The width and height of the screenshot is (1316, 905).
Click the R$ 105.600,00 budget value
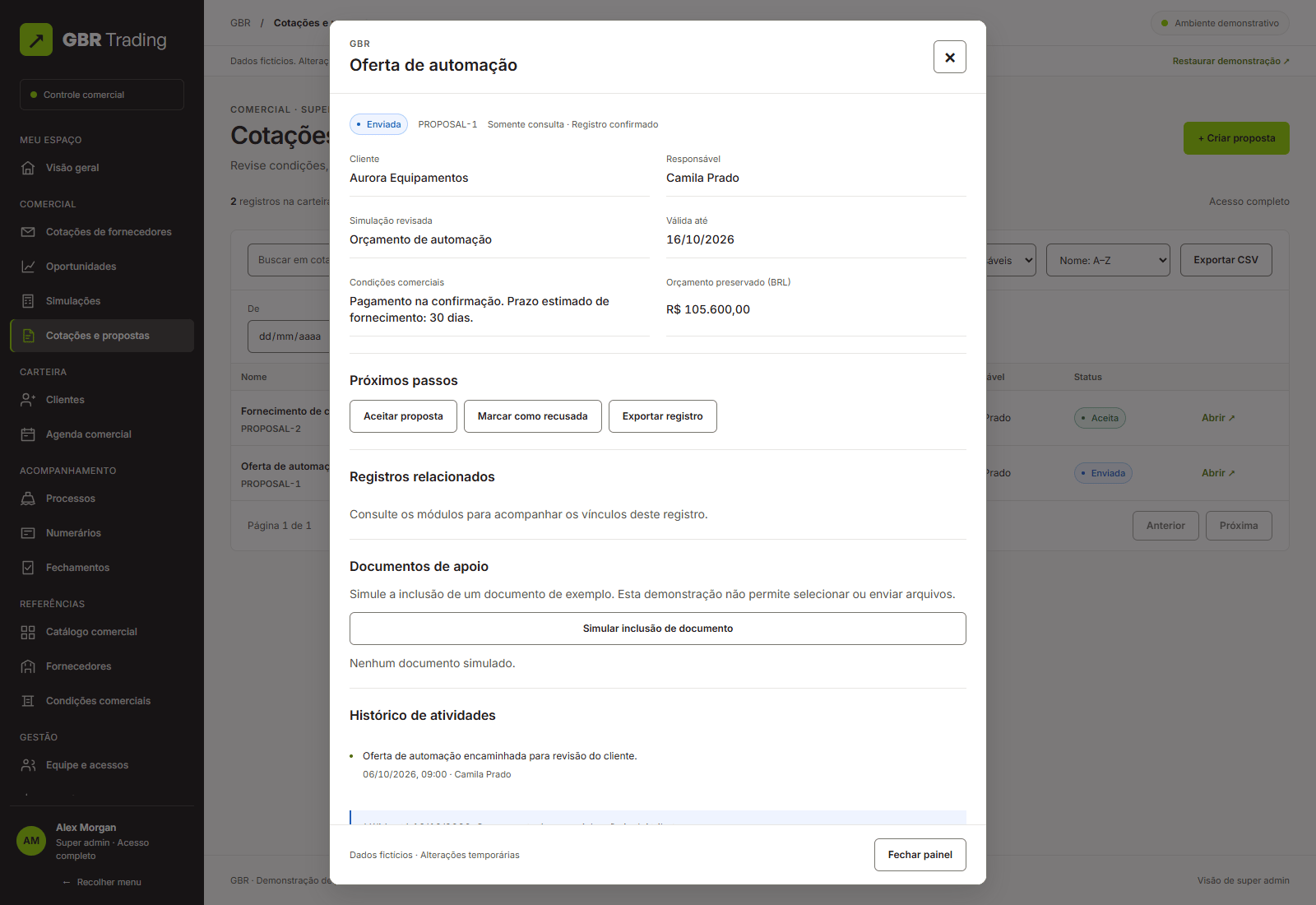pos(708,309)
